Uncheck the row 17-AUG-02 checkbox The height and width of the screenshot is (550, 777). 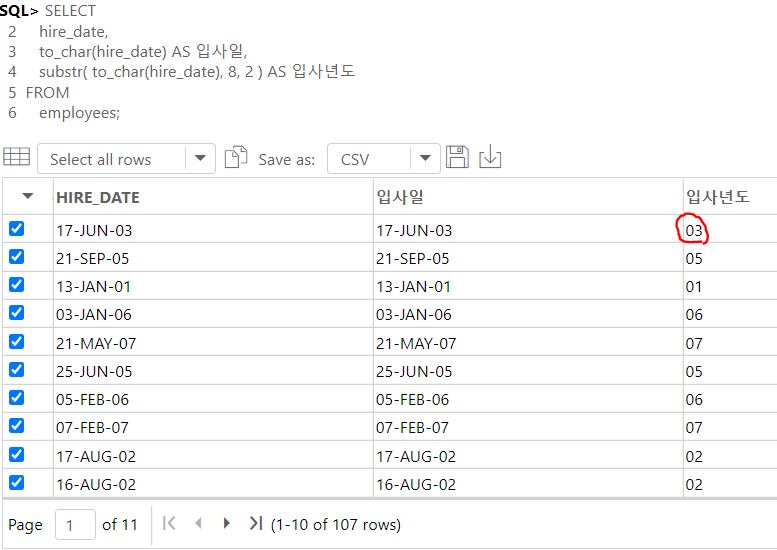coord(16,454)
